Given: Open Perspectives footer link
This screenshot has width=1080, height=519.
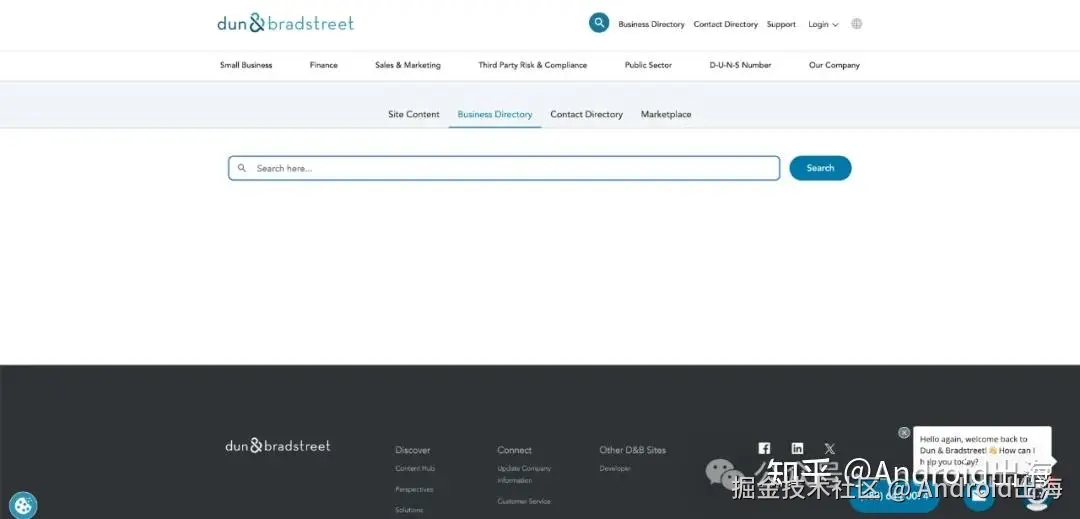Looking at the screenshot, I should (x=414, y=489).
